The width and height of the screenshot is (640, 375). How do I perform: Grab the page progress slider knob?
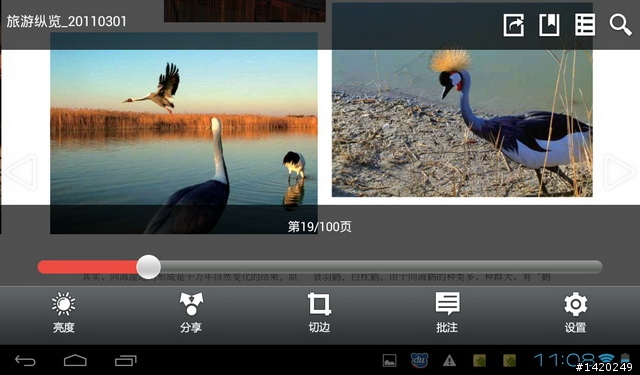[149, 267]
